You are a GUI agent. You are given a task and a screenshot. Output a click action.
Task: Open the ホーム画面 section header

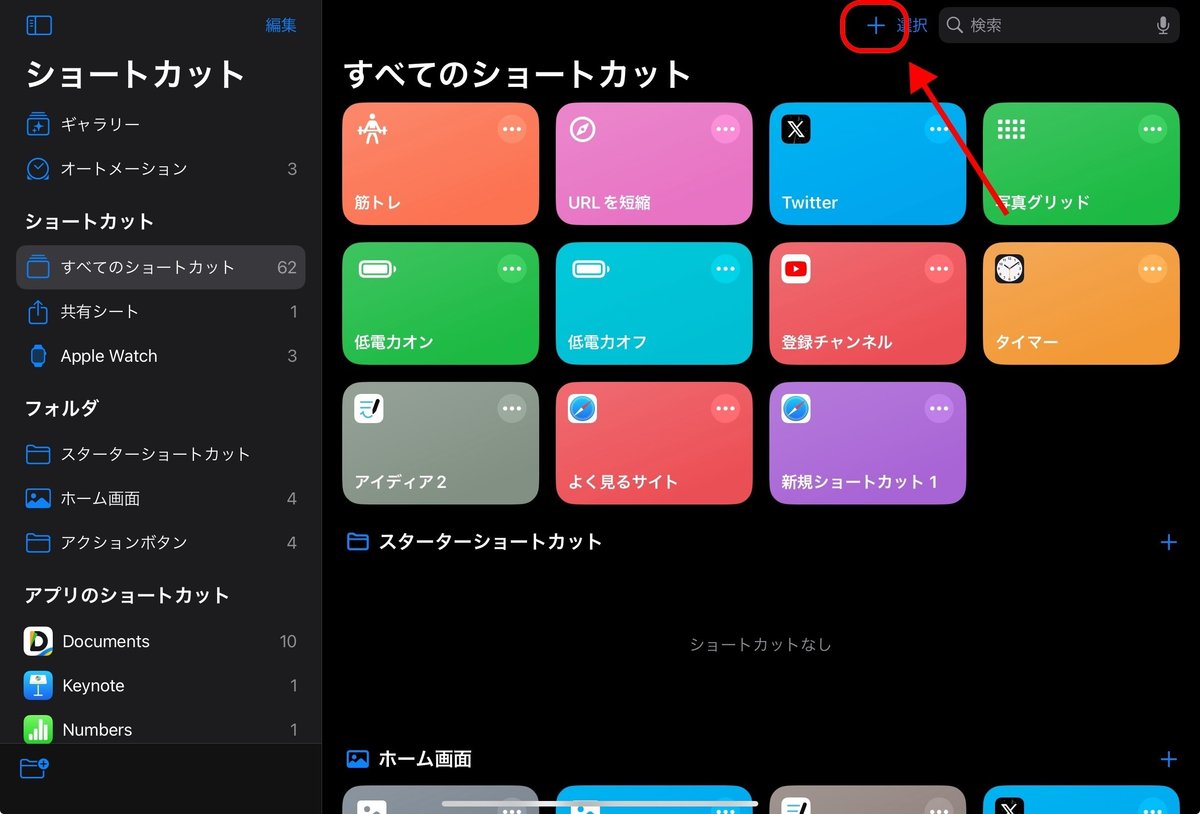[x=409, y=760]
